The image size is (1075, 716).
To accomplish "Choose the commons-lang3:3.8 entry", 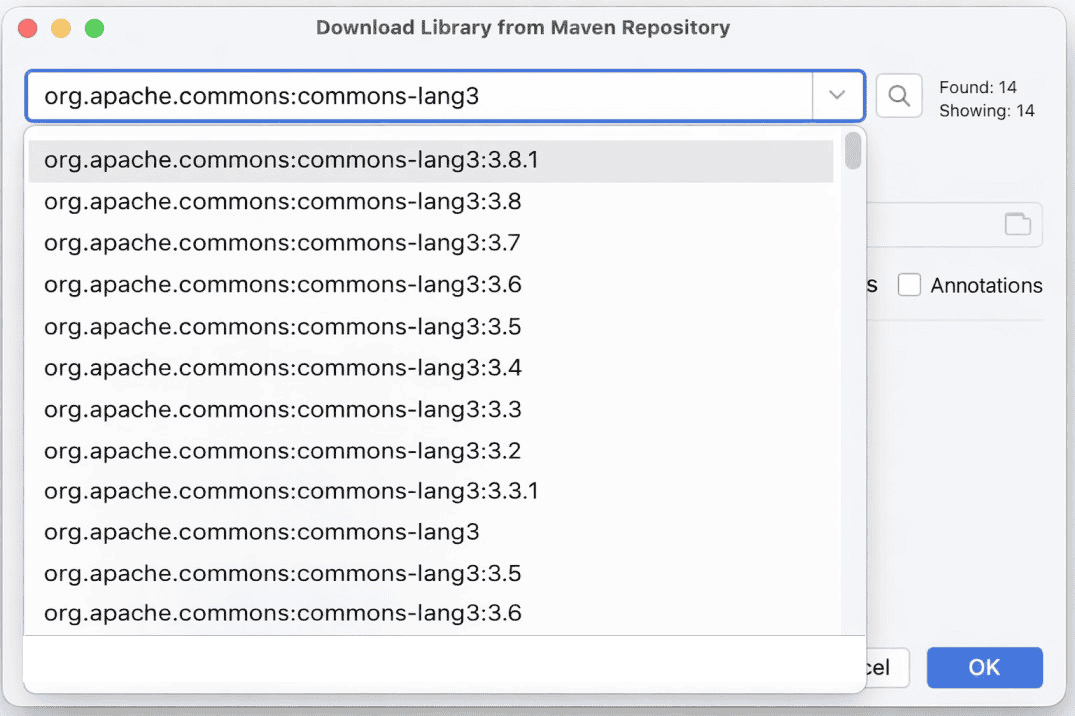I will coord(283,202).
